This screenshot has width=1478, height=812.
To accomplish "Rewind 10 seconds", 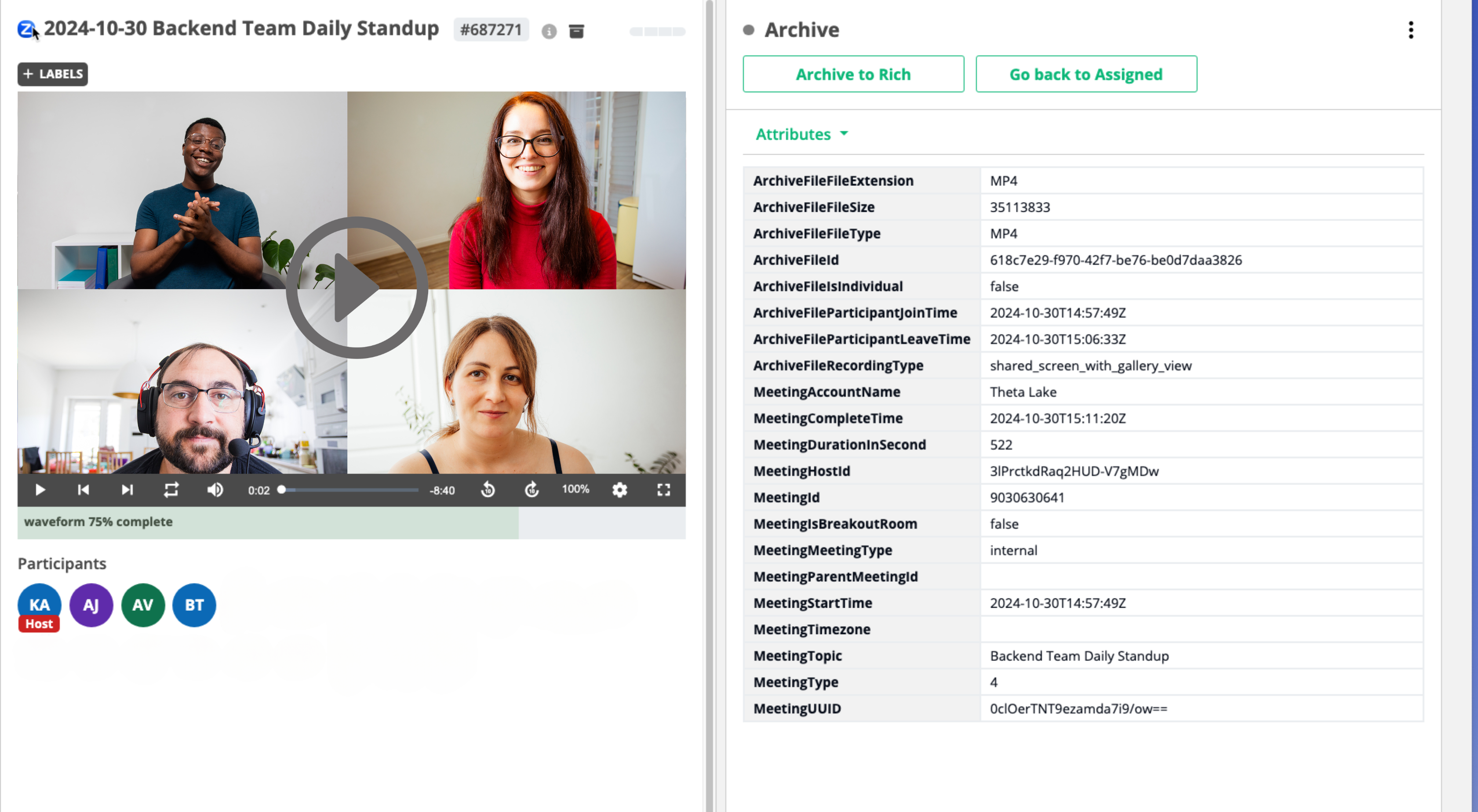I will coord(488,490).
